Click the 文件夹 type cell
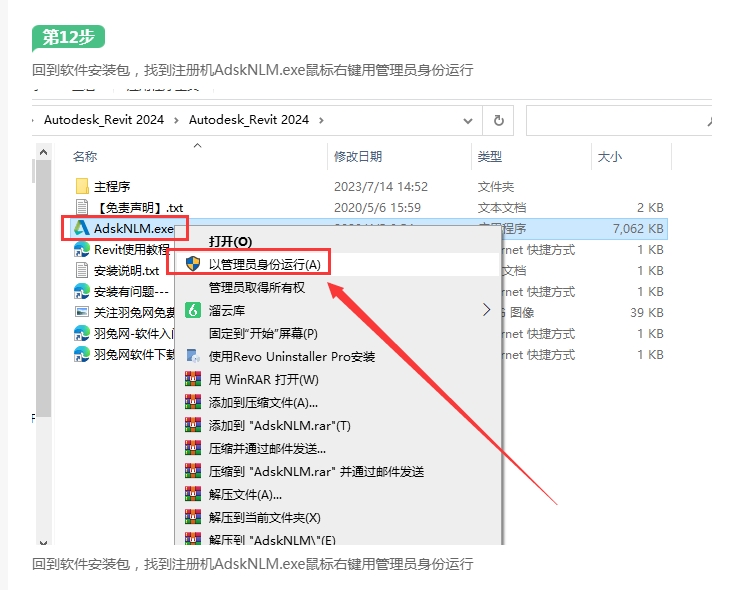 (x=495, y=186)
